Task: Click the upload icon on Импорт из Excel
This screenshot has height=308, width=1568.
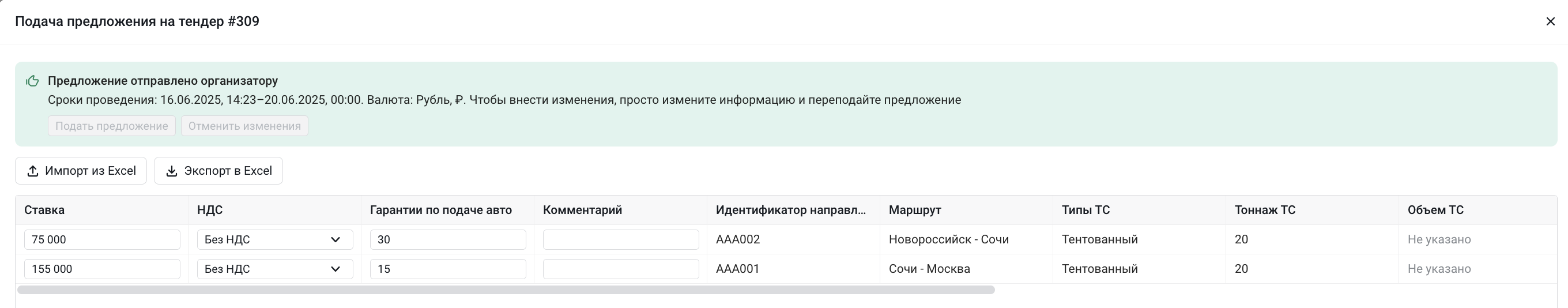Action: point(33,171)
